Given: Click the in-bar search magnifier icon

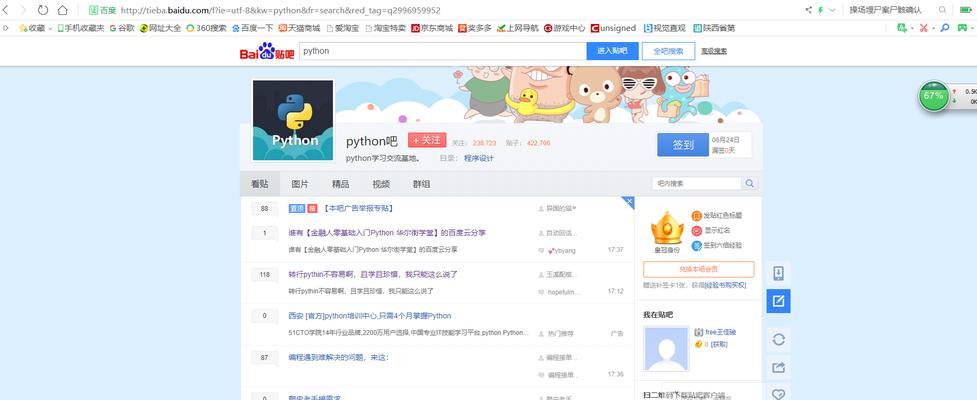Looking at the screenshot, I should tap(750, 183).
